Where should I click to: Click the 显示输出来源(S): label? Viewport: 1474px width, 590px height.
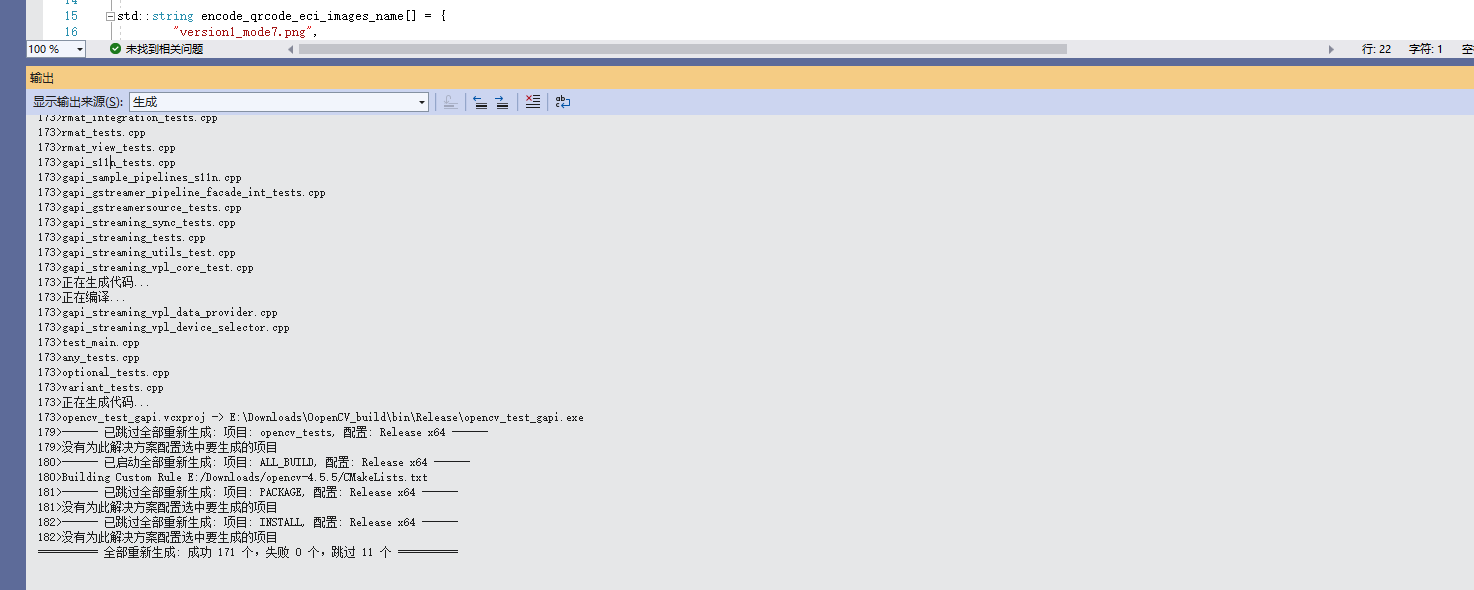pyautogui.click(x=78, y=102)
